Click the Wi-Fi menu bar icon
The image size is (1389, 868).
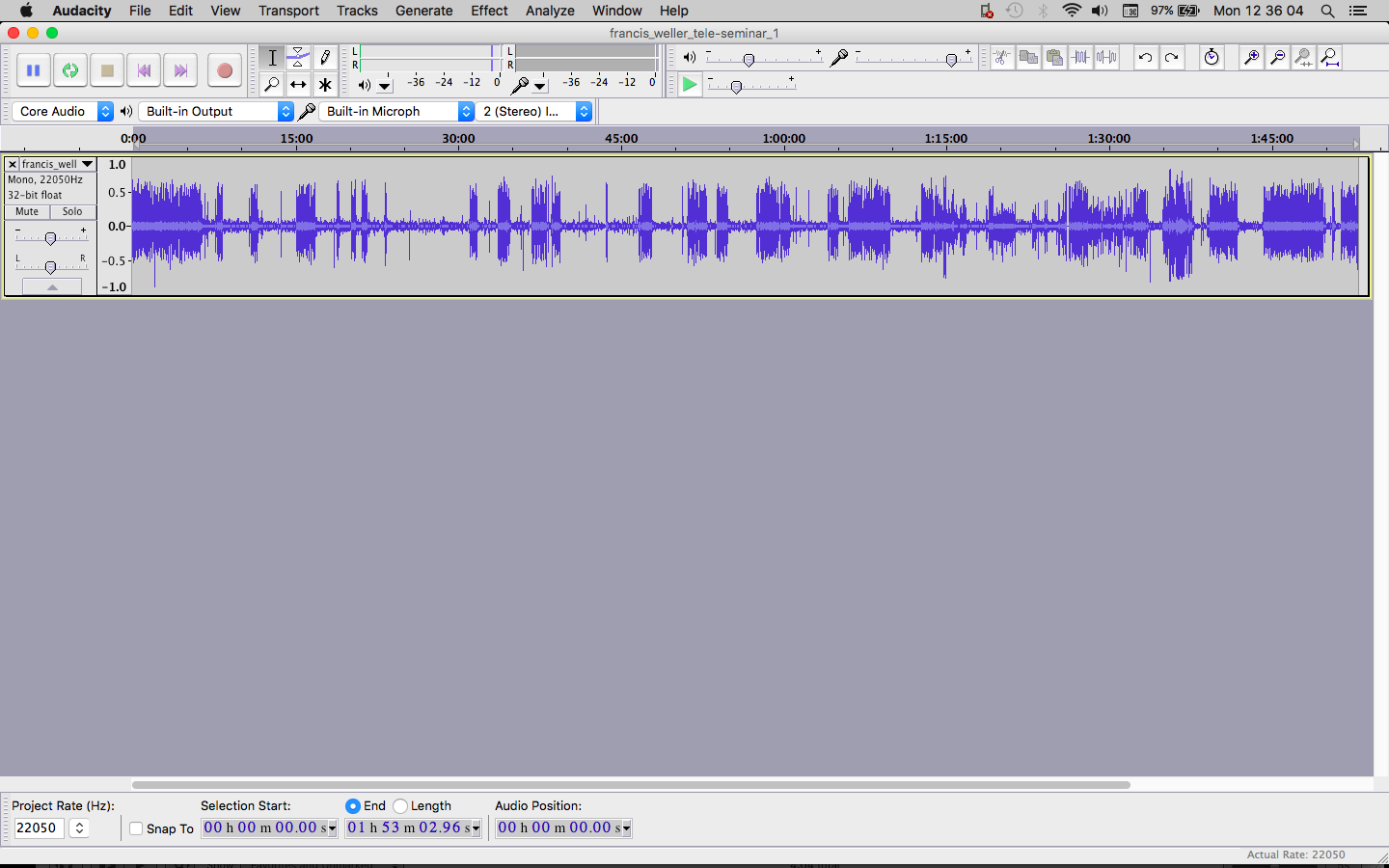point(1072,11)
